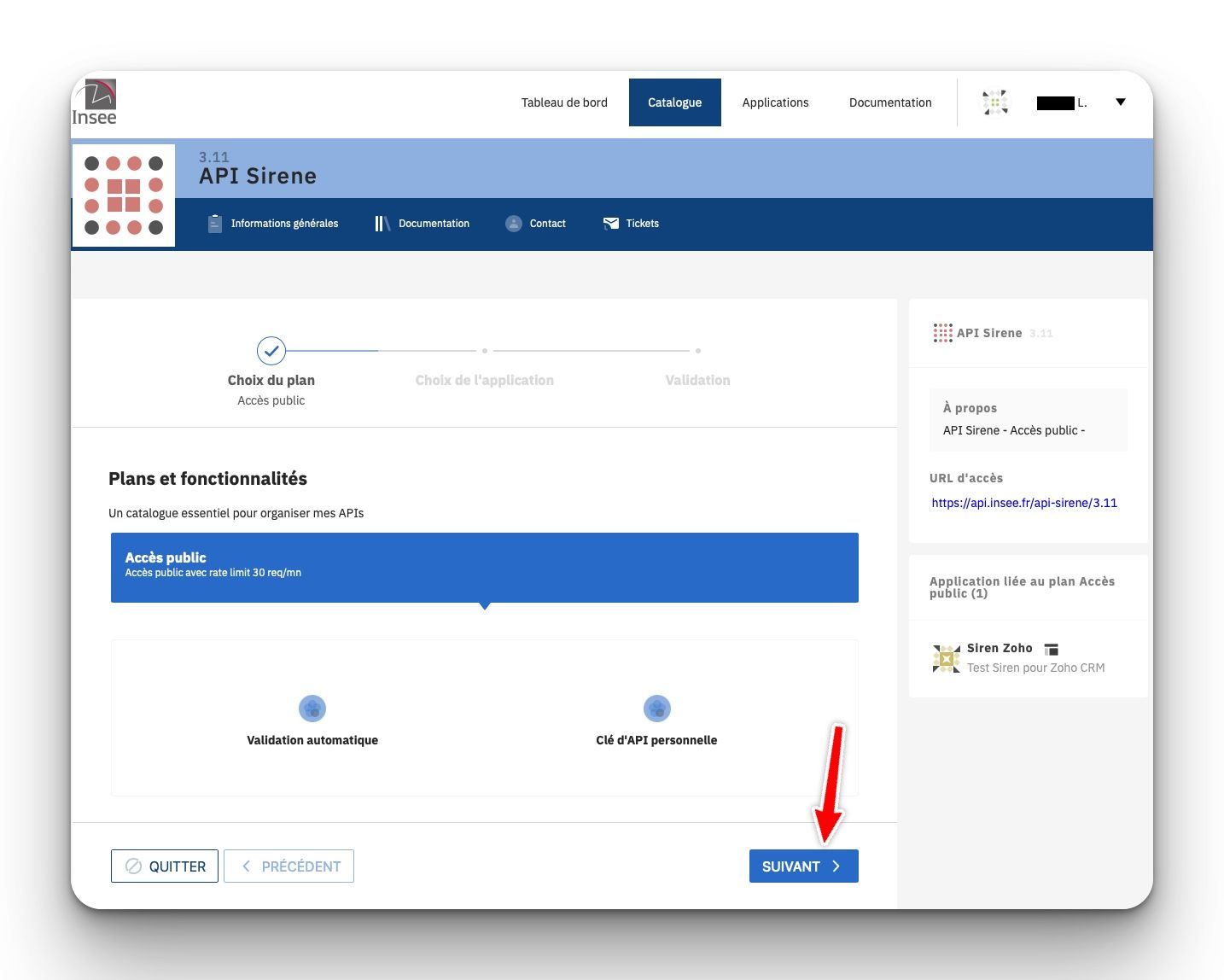This screenshot has height=980, width=1224.
Task: Click the Tickets envelope icon
Action: 611,224
